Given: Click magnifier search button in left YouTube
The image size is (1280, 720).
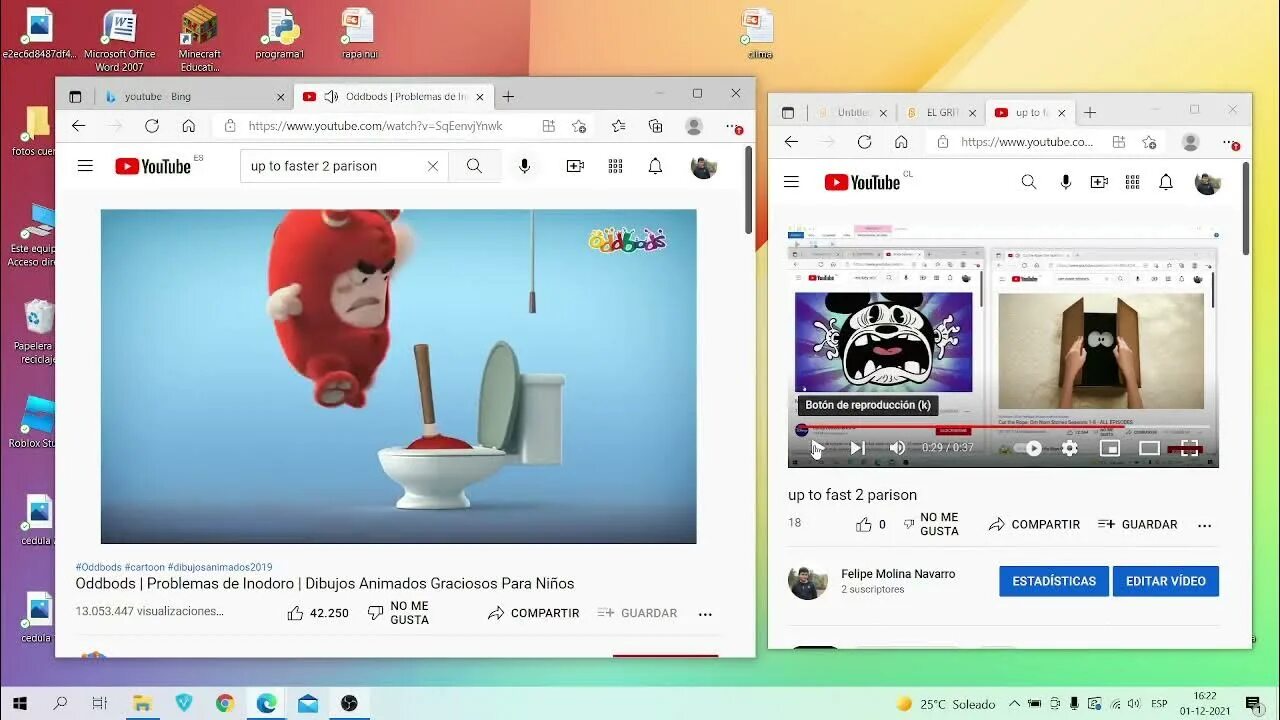Looking at the screenshot, I should 474,166.
